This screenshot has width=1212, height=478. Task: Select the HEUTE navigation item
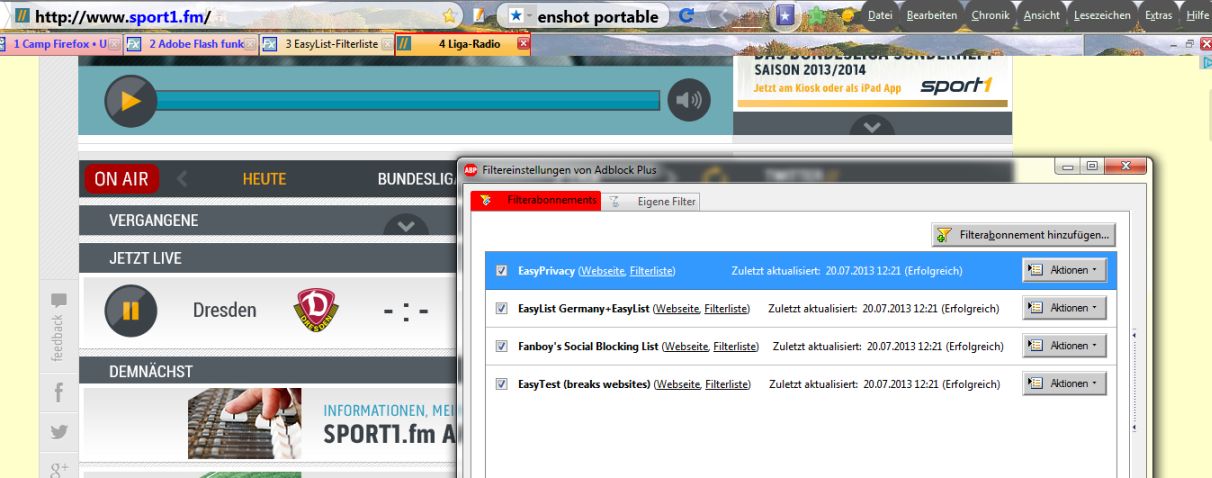coord(264,179)
